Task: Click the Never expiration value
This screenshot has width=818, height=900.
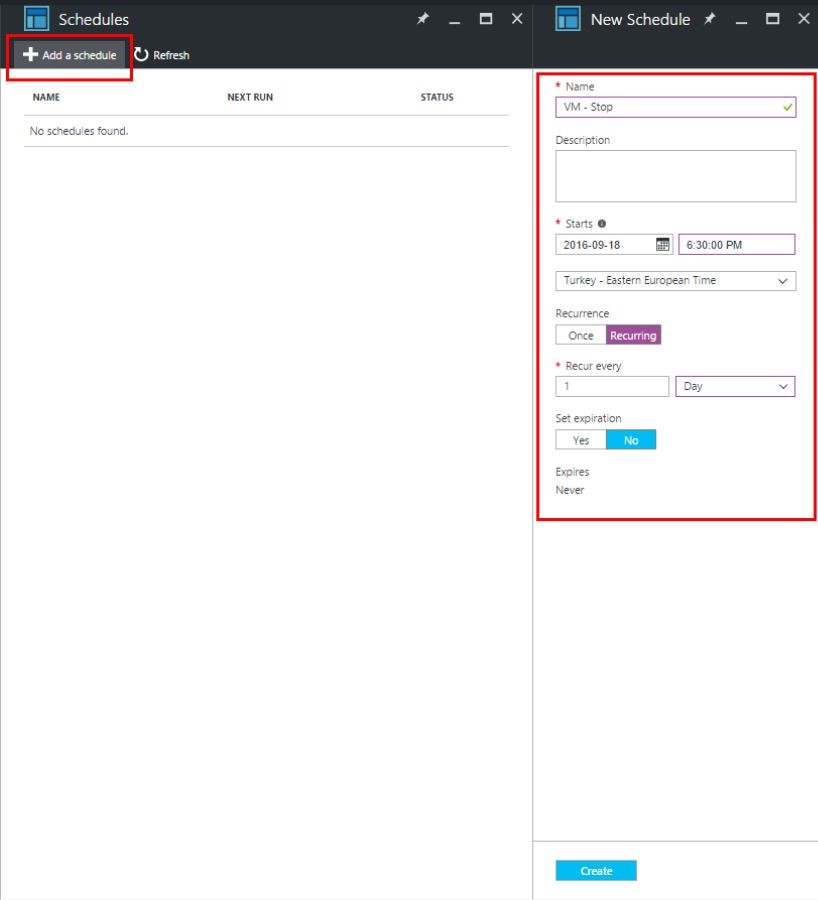Action: tap(569, 490)
